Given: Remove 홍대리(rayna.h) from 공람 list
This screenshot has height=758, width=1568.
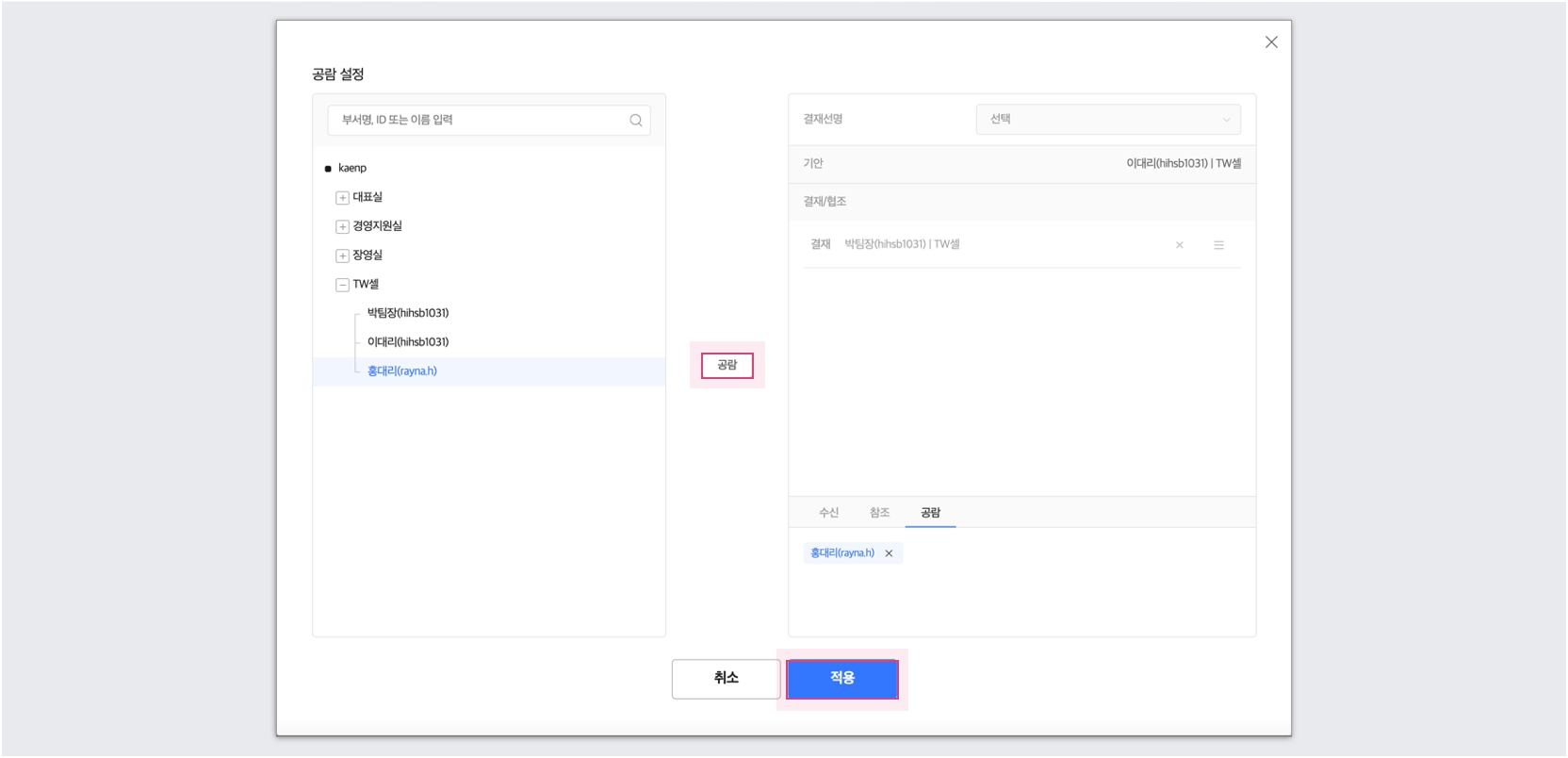Looking at the screenshot, I should click(889, 553).
